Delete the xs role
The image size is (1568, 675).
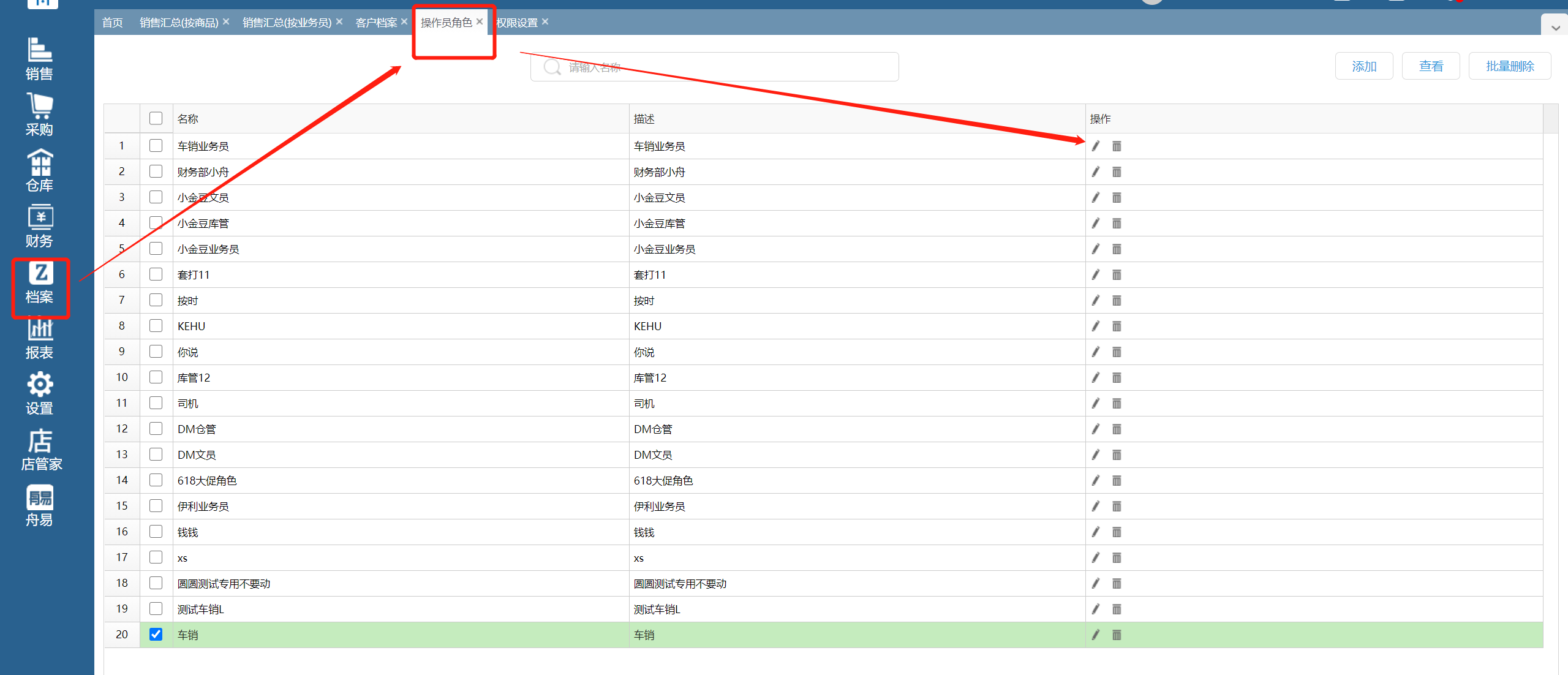tap(1117, 557)
